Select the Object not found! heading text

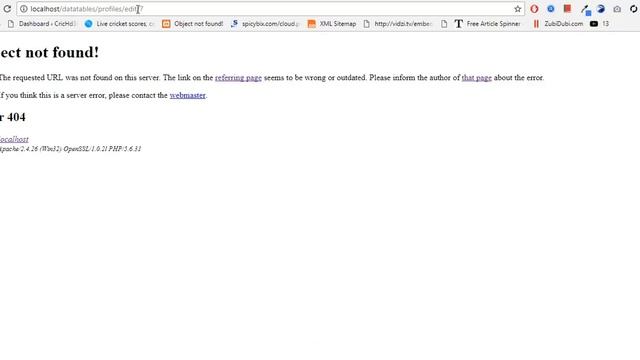49,52
